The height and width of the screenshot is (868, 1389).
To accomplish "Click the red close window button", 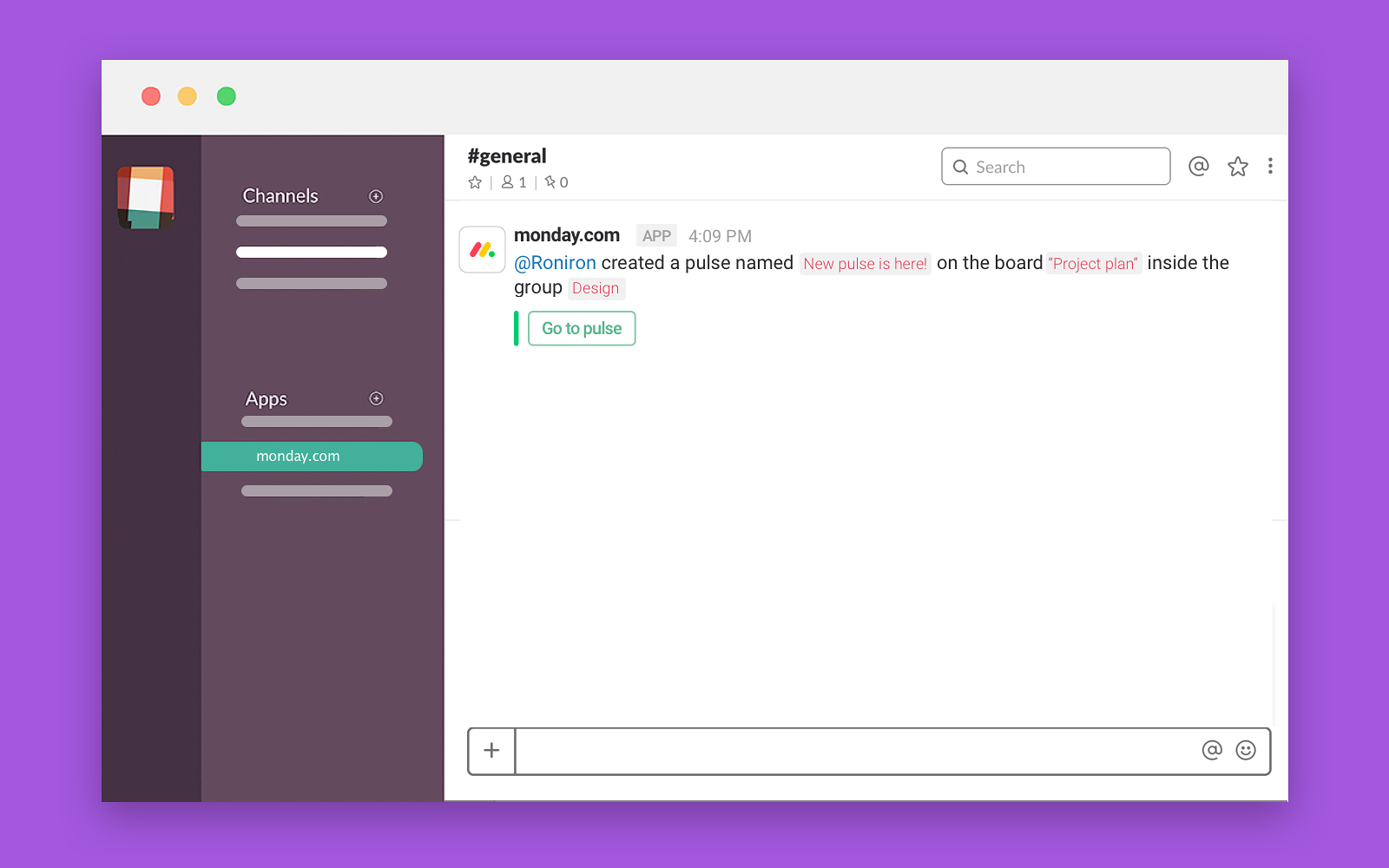I will [x=151, y=96].
